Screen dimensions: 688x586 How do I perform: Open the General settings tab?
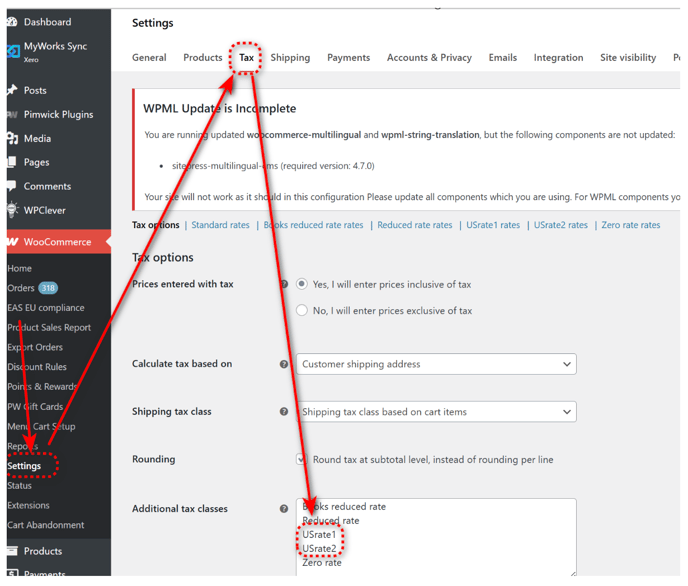(149, 57)
